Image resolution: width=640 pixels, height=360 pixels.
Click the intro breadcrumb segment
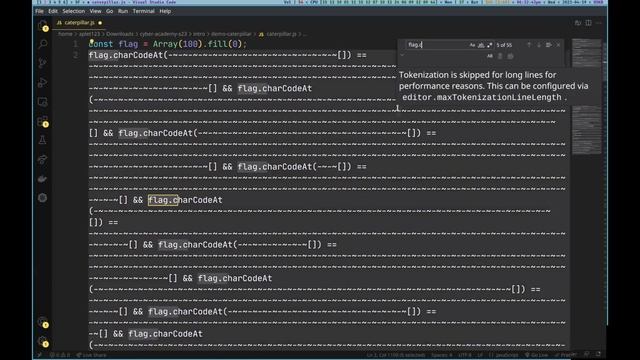(199, 34)
